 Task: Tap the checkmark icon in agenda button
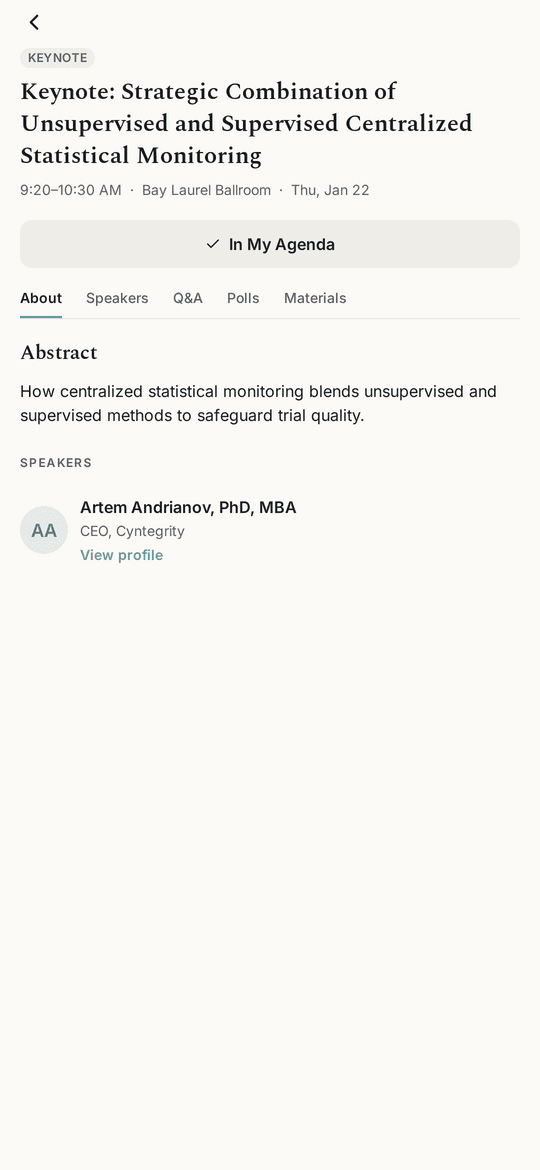click(213, 244)
